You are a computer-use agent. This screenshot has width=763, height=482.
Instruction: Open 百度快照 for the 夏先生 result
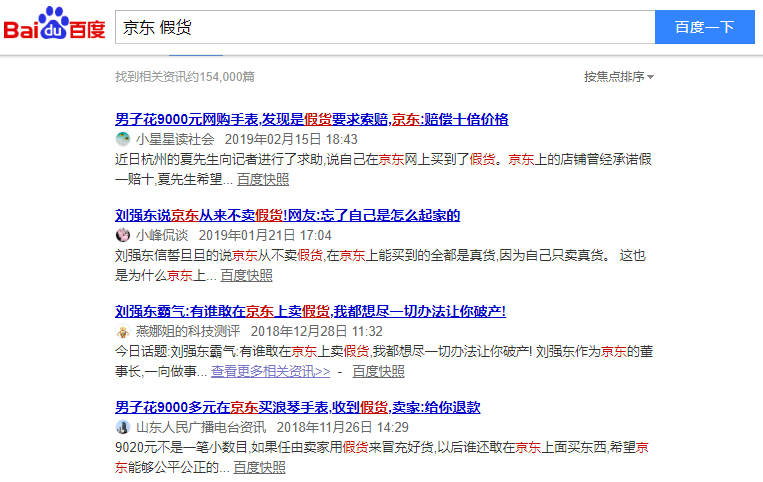(x=263, y=179)
